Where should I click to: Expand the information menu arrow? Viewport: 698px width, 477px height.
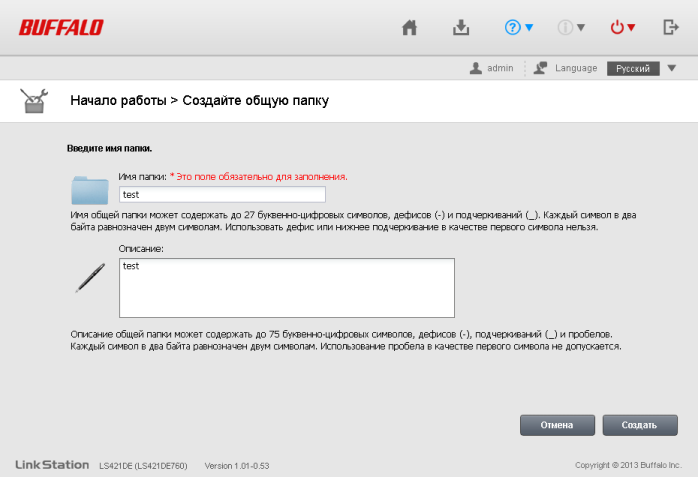click(581, 28)
